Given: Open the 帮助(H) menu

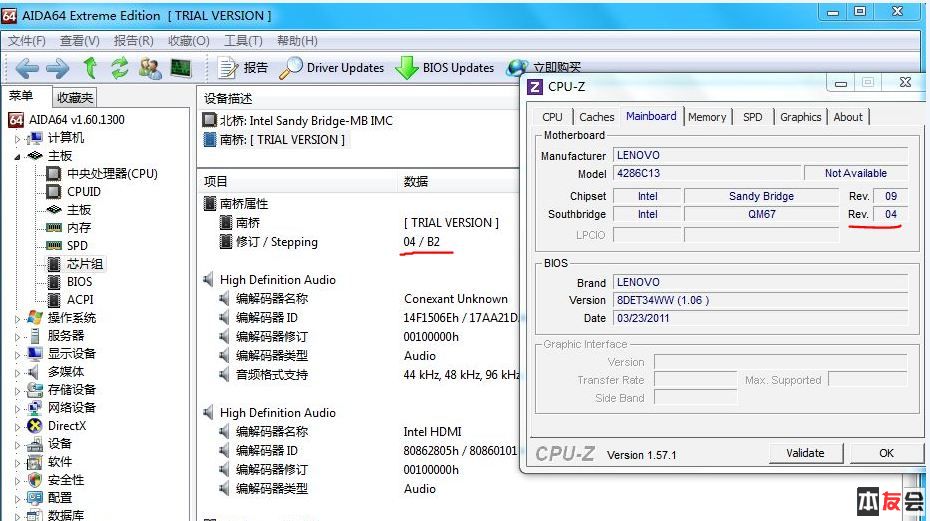Looking at the screenshot, I should tap(297, 40).
